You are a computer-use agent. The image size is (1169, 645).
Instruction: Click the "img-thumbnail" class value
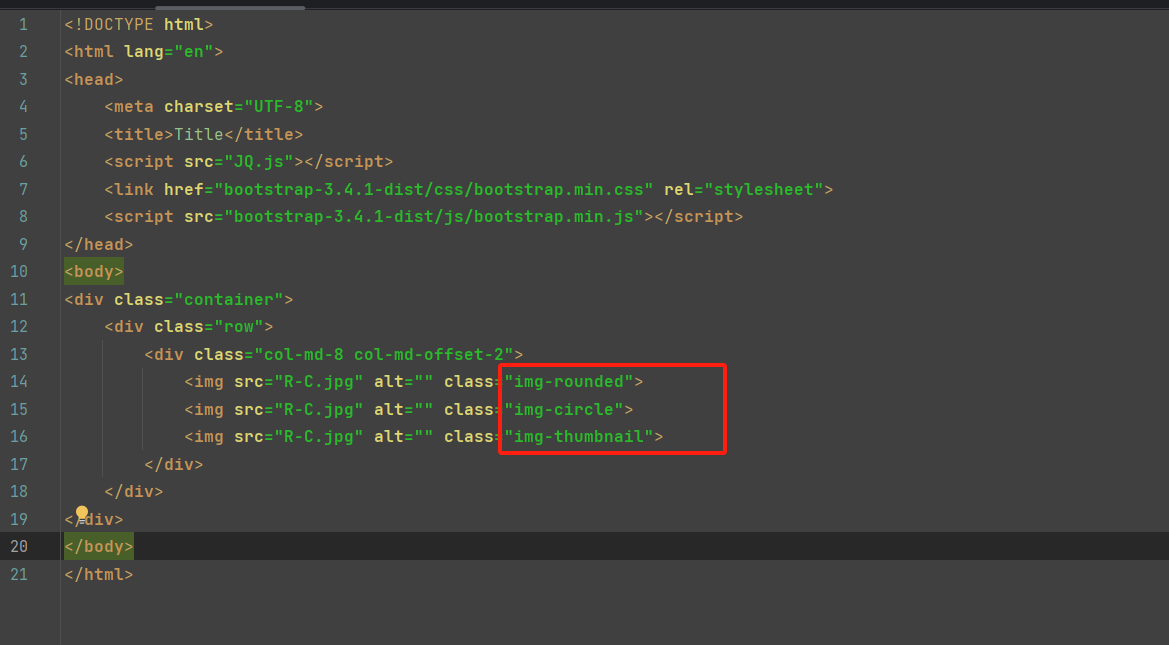coord(579,436)
